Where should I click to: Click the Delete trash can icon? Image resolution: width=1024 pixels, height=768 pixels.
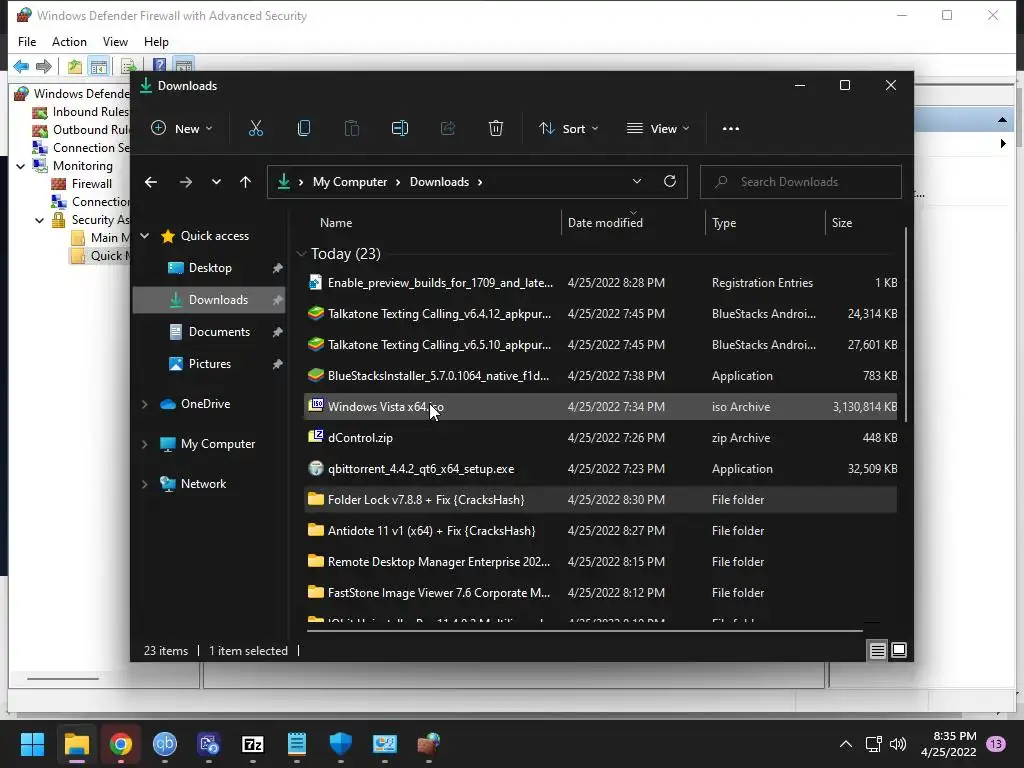(496, 129)
